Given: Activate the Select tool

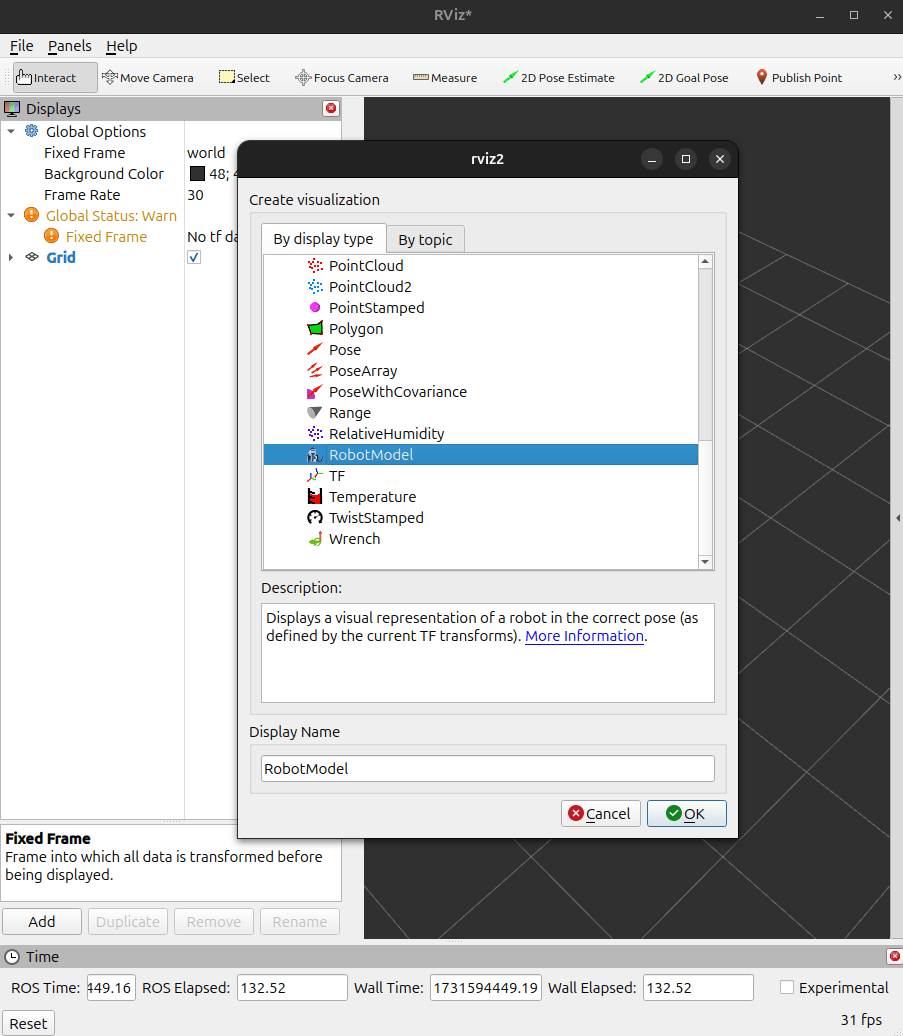Looking at the screenshot, I should pos(244,77).
